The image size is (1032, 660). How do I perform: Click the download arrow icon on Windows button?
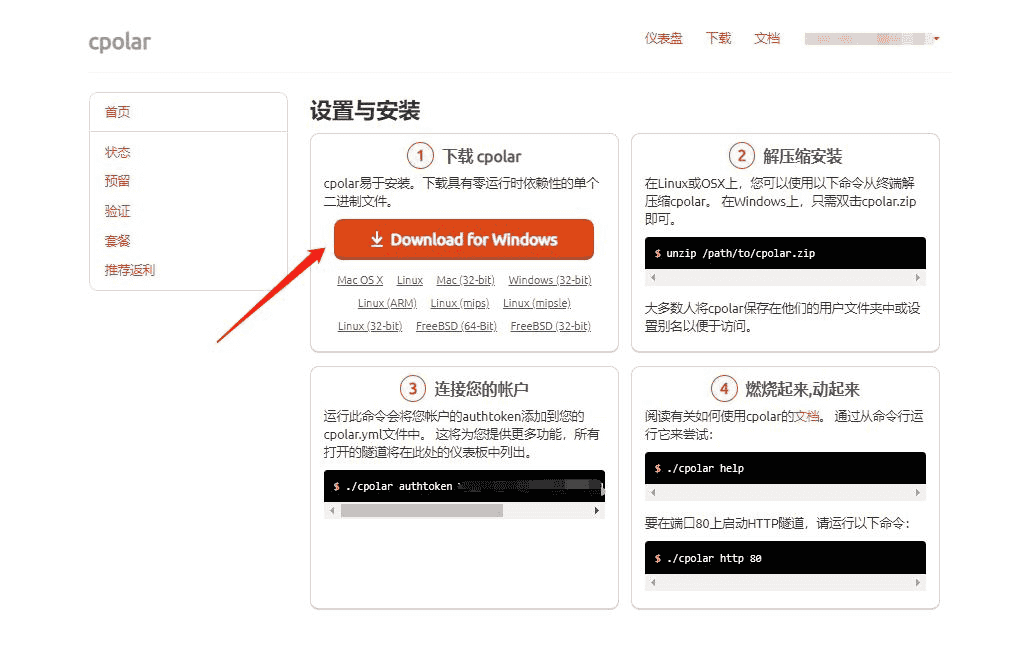(379, 239)
